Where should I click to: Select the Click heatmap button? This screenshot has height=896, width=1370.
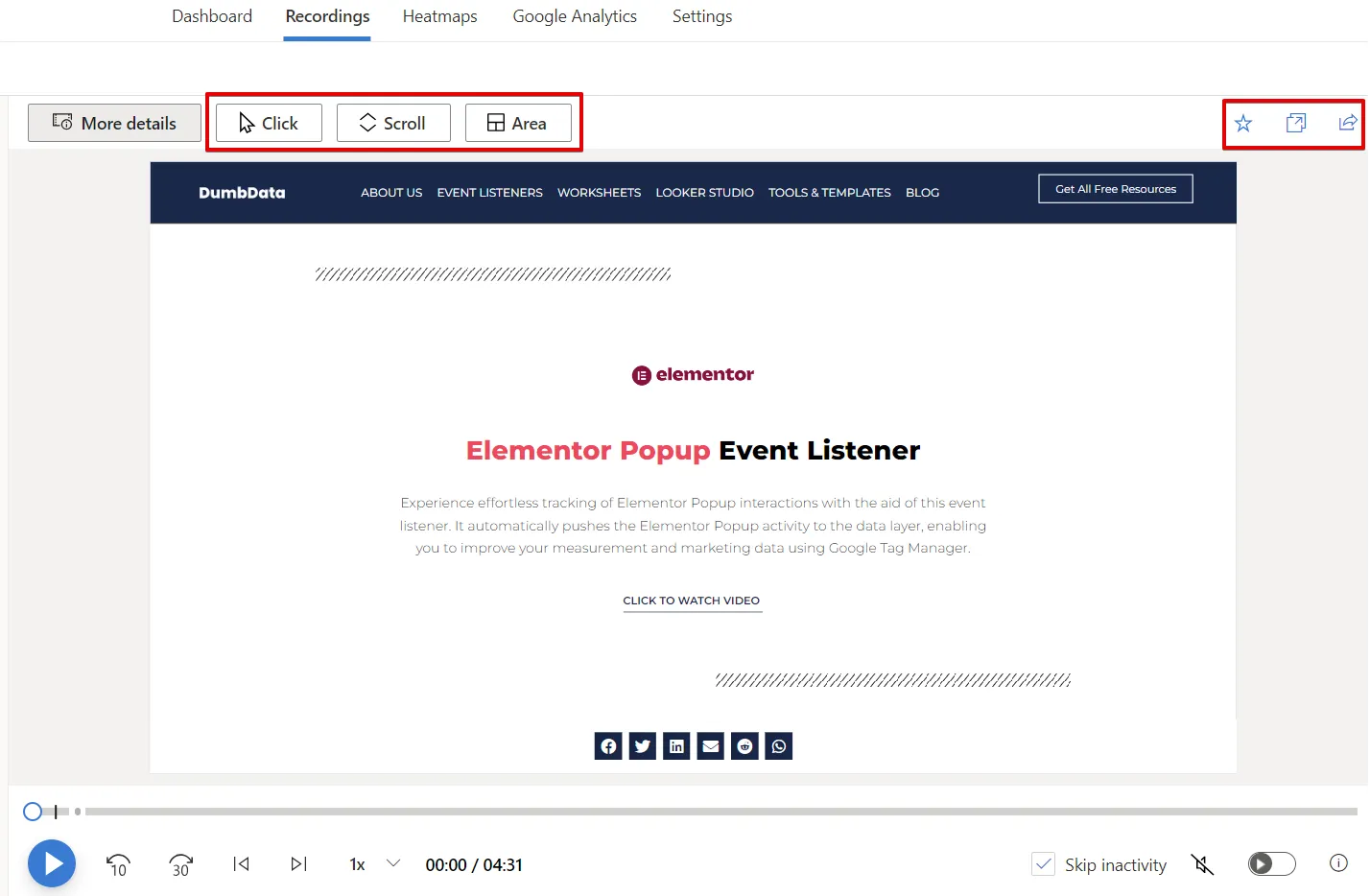tap(269, 123)
